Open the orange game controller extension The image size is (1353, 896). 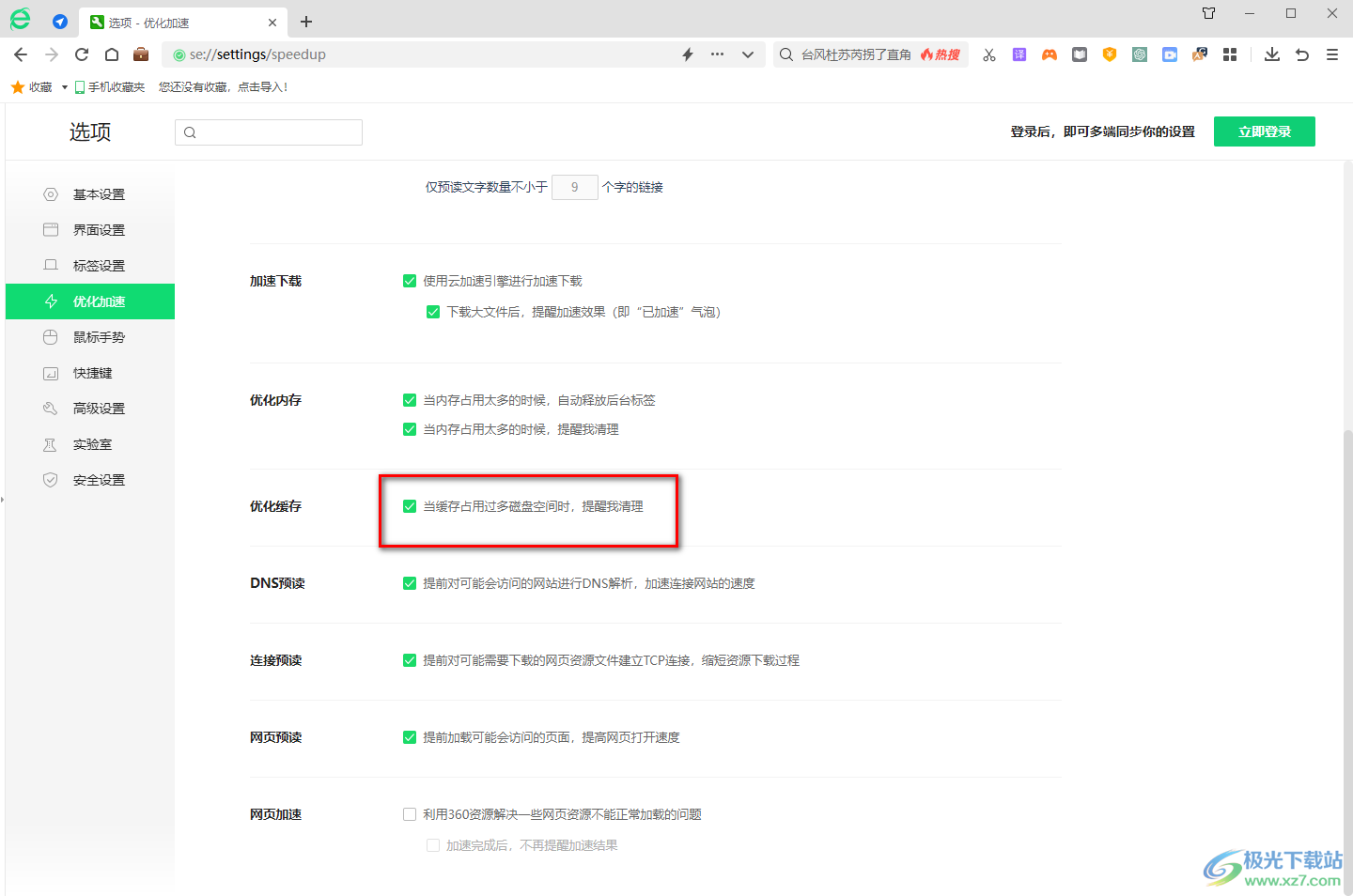tap(1050, 54)
